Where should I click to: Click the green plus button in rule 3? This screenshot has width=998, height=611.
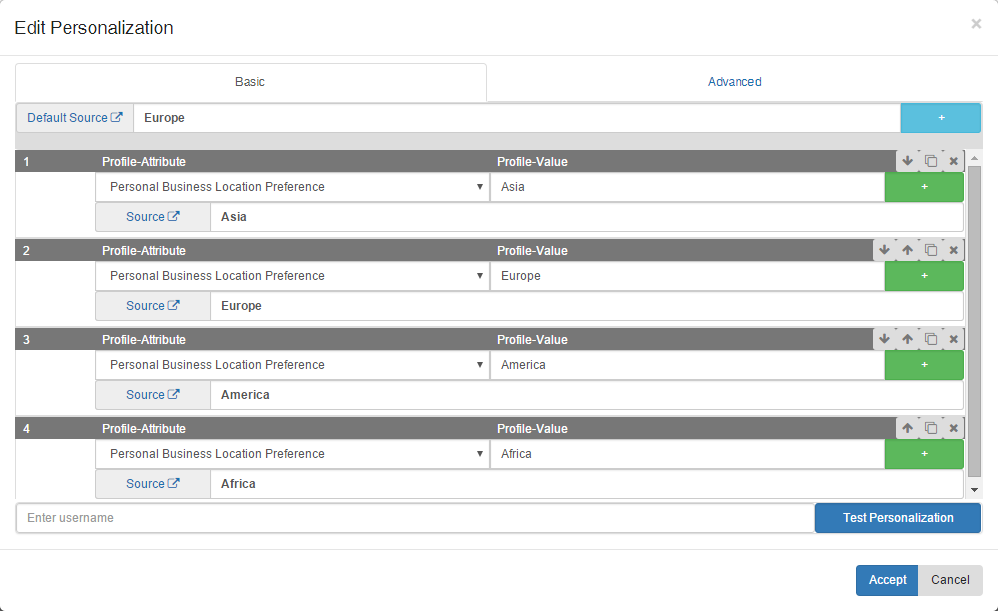(x=924, y=365)
